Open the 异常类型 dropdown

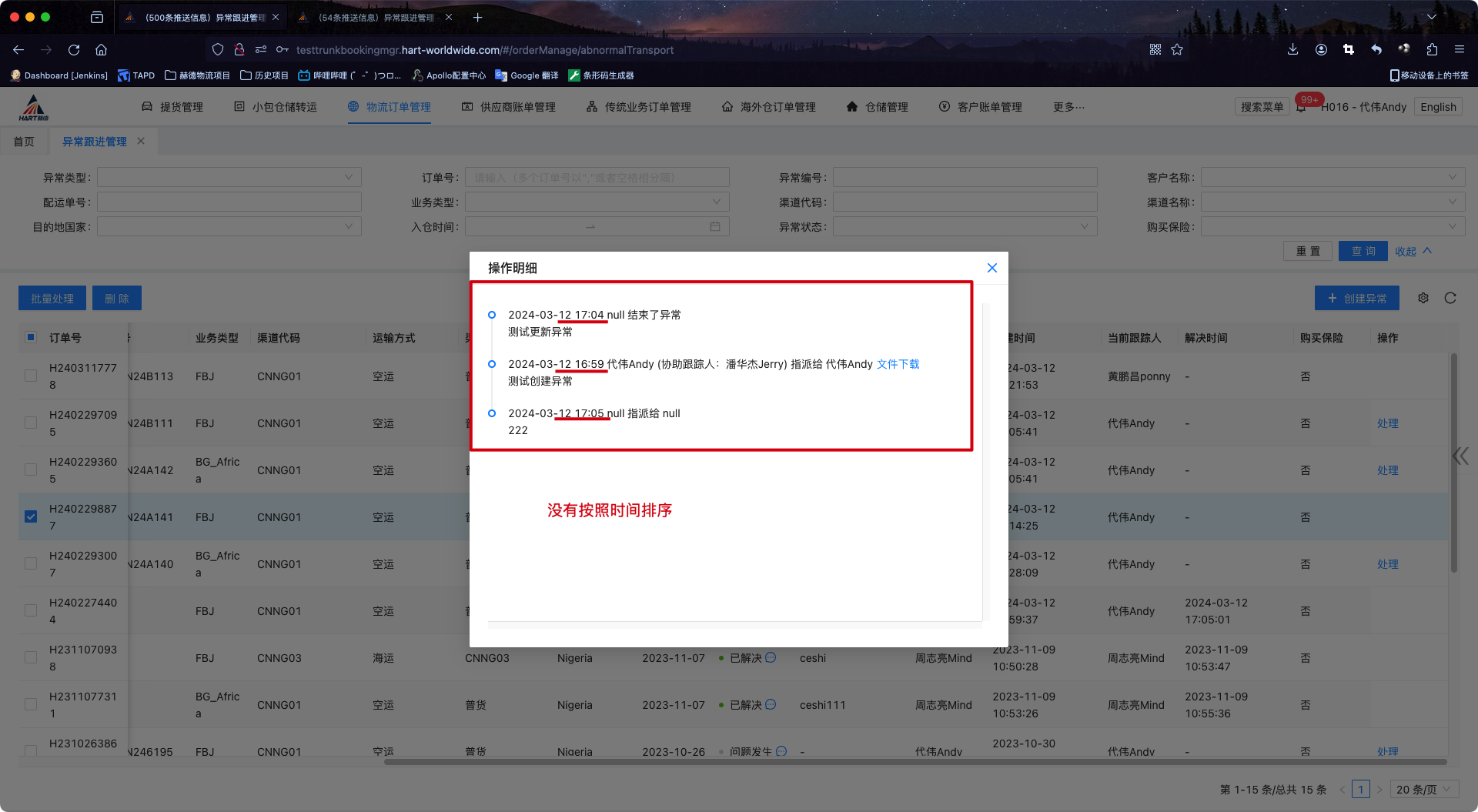click(x=229, y=178)
